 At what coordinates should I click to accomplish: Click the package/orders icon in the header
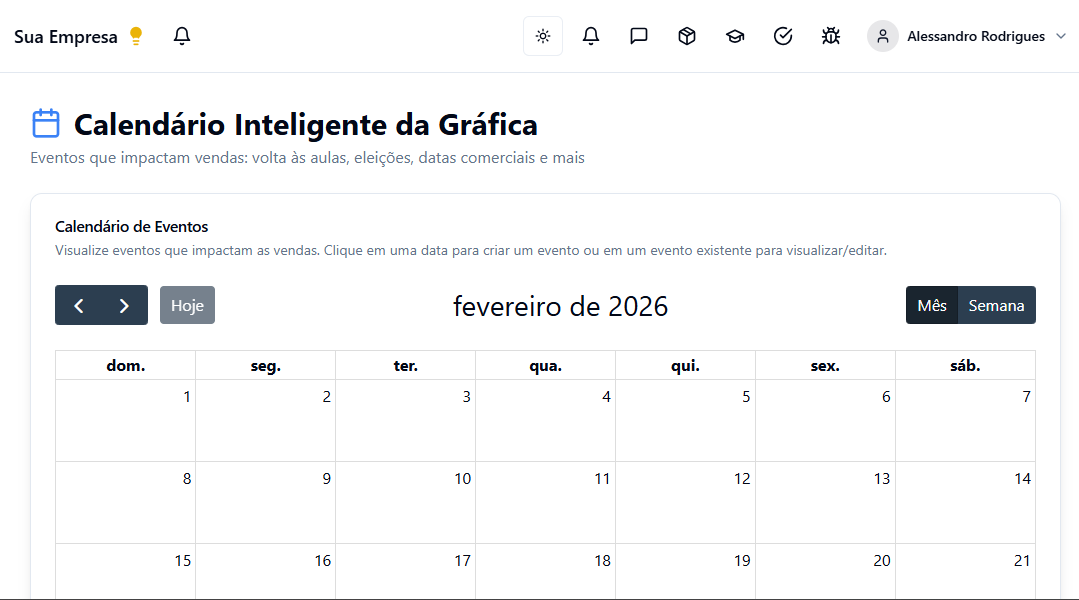click(x=686, y=35)
